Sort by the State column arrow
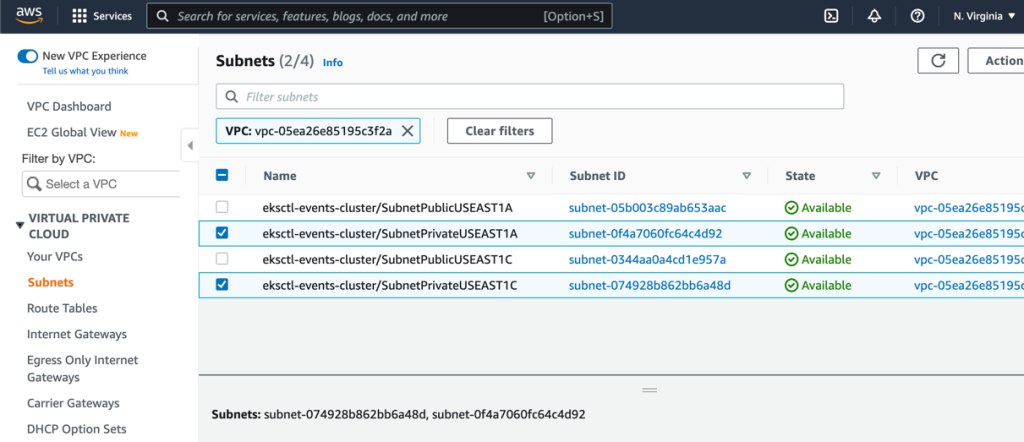Viewport: 1024px width, 442px height. pos(876,176)
